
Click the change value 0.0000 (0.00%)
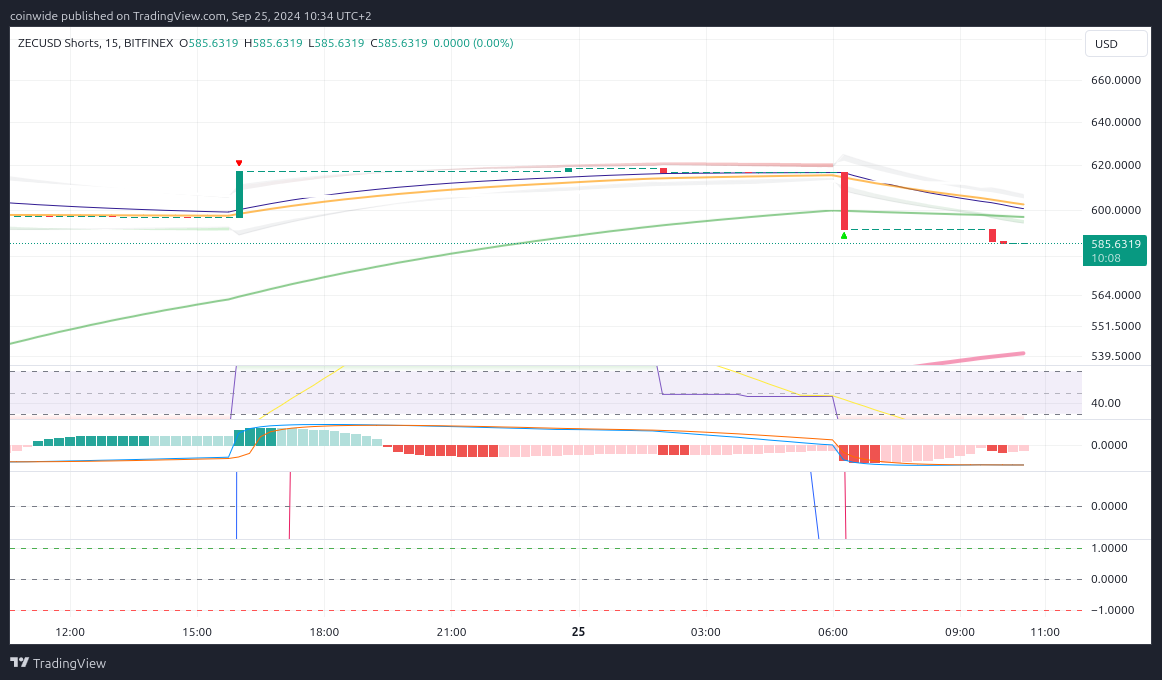click(473, 43)
